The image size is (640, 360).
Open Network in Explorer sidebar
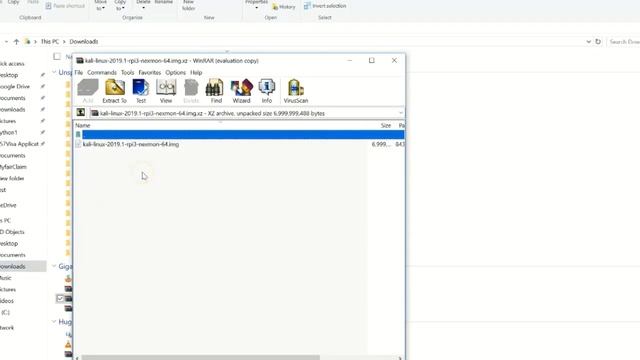(x=7, y=328)
